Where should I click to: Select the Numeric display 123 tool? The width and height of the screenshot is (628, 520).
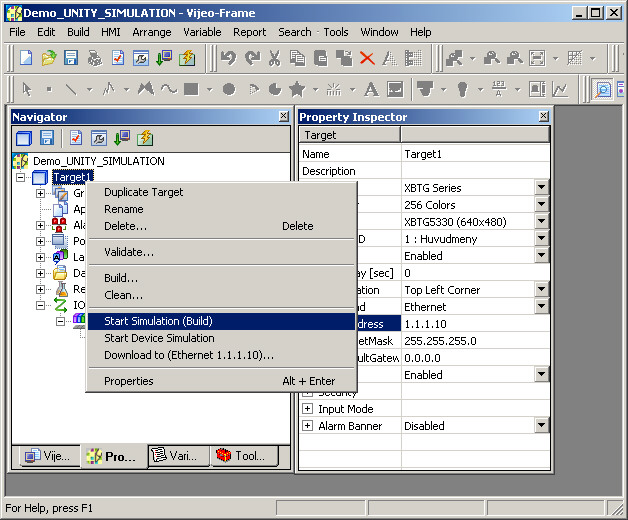pyautogui.click(x=499, y=89)
